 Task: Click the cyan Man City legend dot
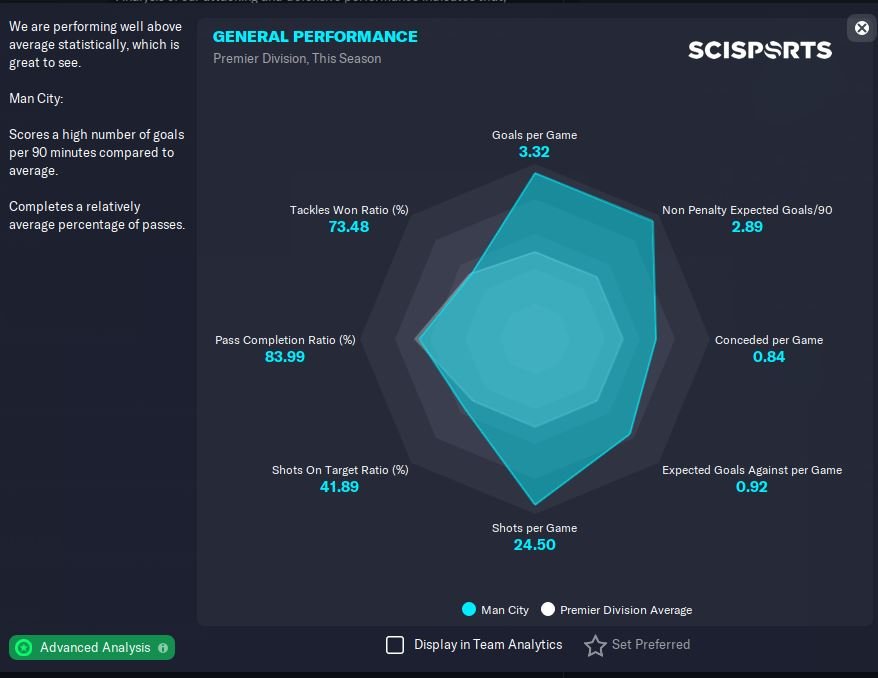tap(469, 609)
